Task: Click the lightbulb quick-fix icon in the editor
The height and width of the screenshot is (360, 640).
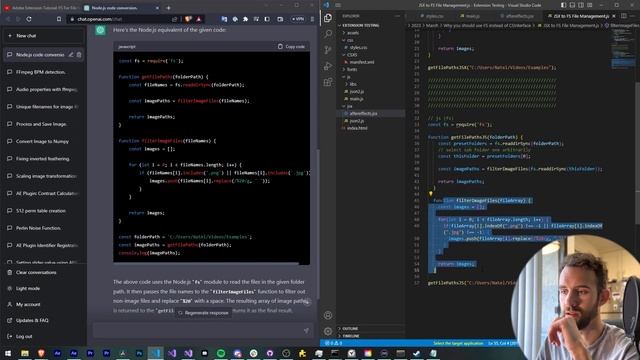Action: (x=431, y=194)
